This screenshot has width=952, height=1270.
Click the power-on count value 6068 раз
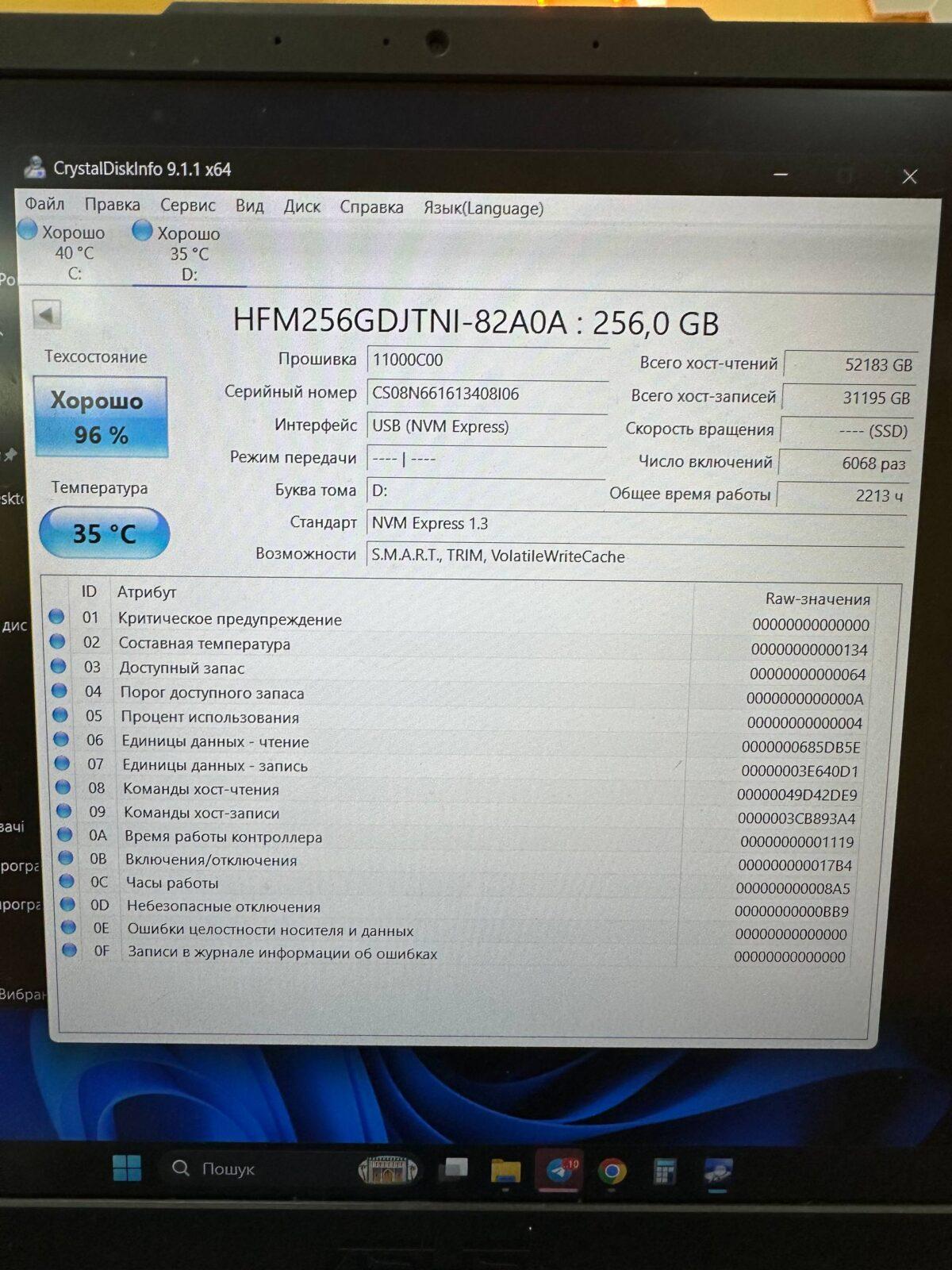click(844, 464)
